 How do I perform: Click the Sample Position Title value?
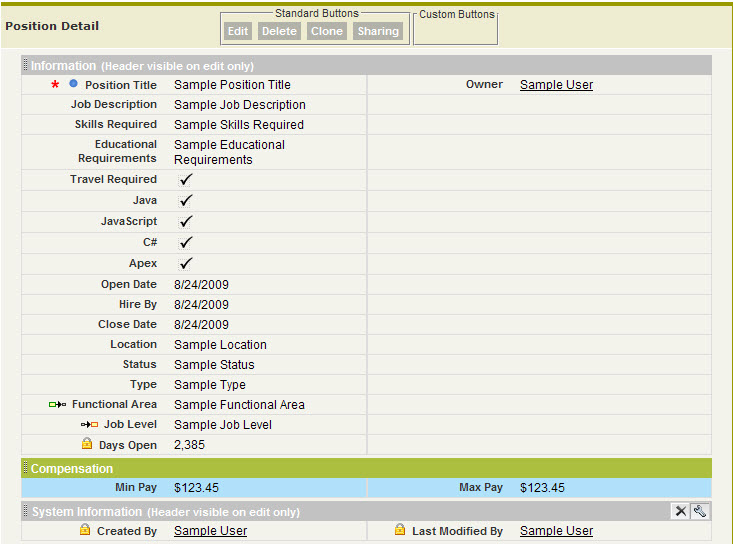232,85
